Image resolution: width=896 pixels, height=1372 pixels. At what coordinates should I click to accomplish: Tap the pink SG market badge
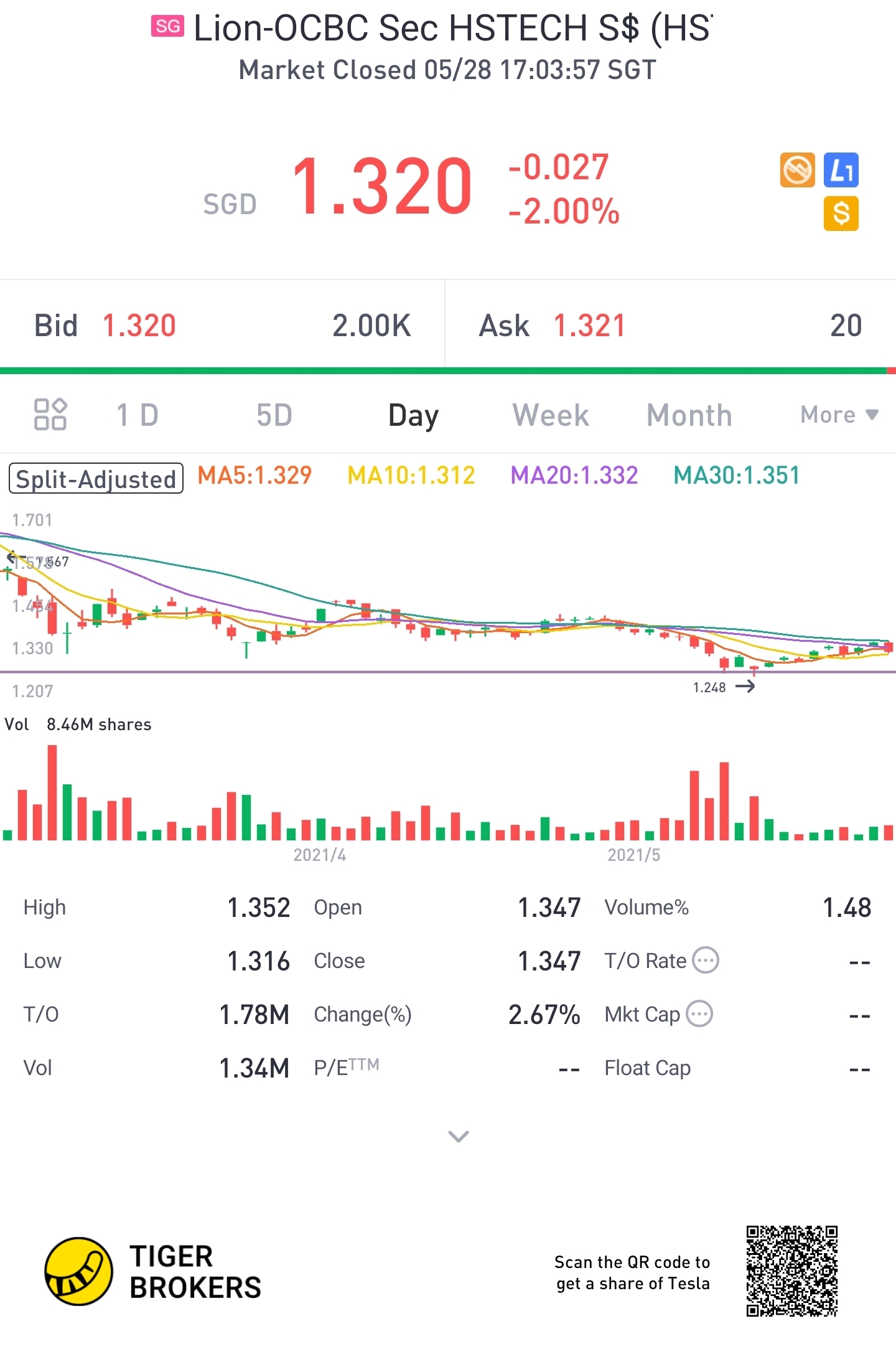[x=167, y=26]
